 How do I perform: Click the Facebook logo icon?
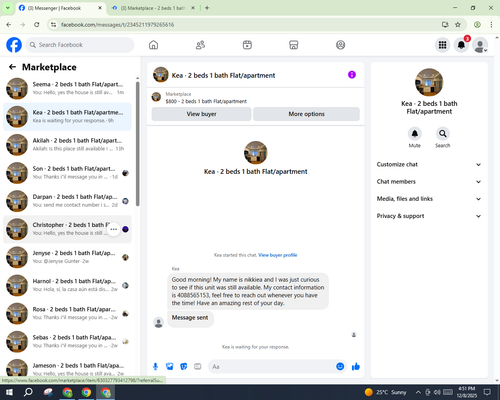pyautogui.click(x=14, y=45)
